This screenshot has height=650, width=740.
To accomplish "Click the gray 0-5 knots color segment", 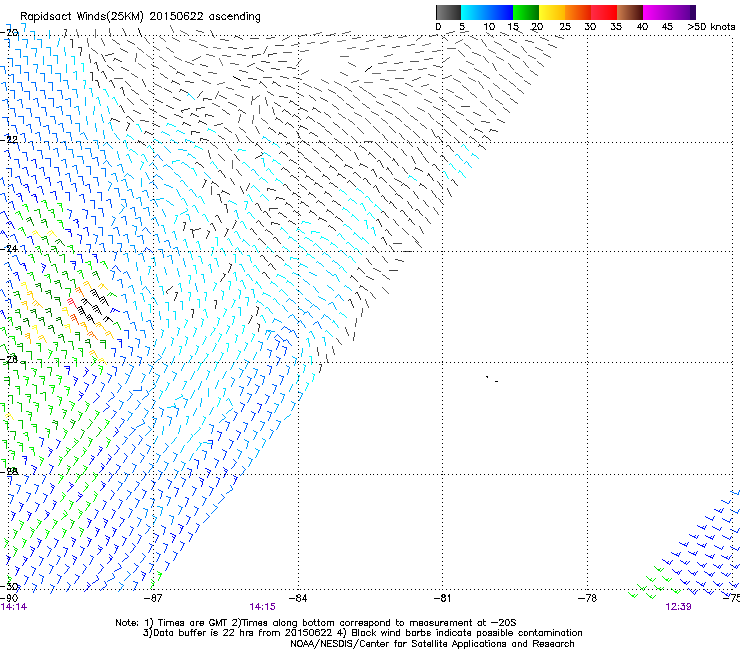I will click(448, 12).
